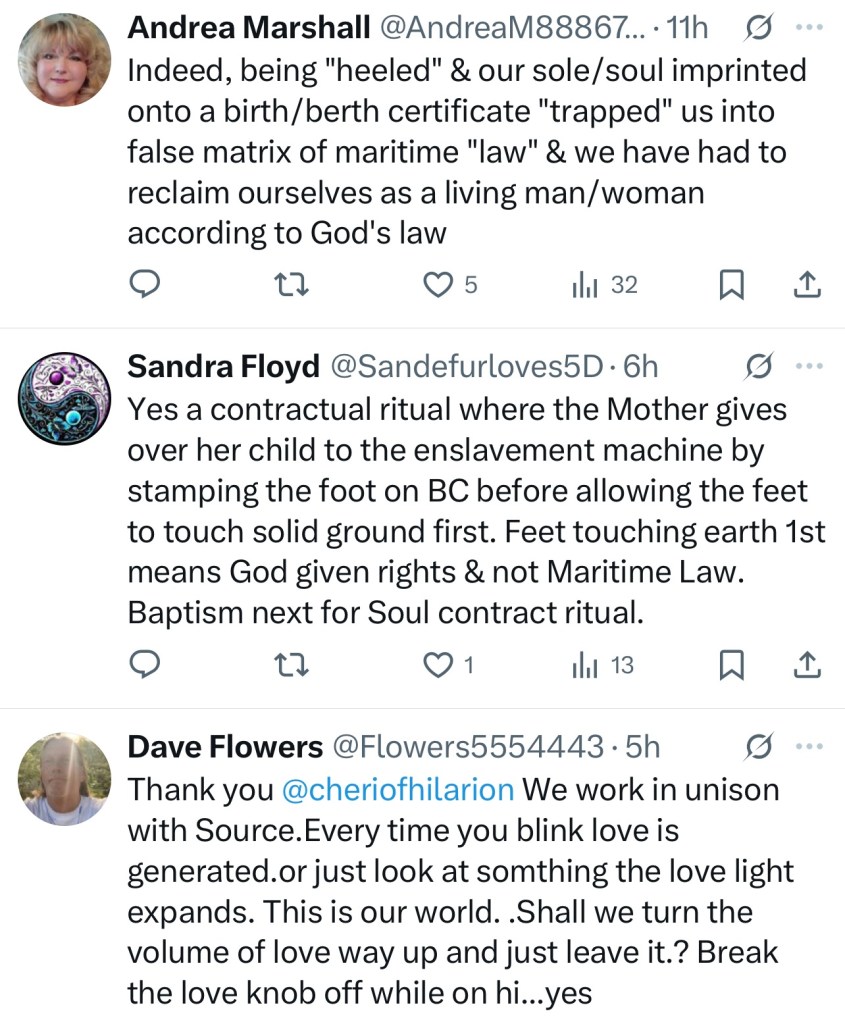Bookmark Sandra Floyd's tweet
The width and height of the screenshot is (845, 1024).
click(733, 665)
